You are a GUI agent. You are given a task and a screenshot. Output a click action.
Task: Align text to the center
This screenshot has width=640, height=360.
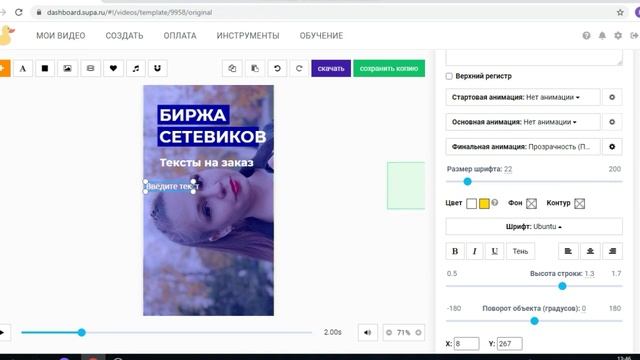(590, 251)
